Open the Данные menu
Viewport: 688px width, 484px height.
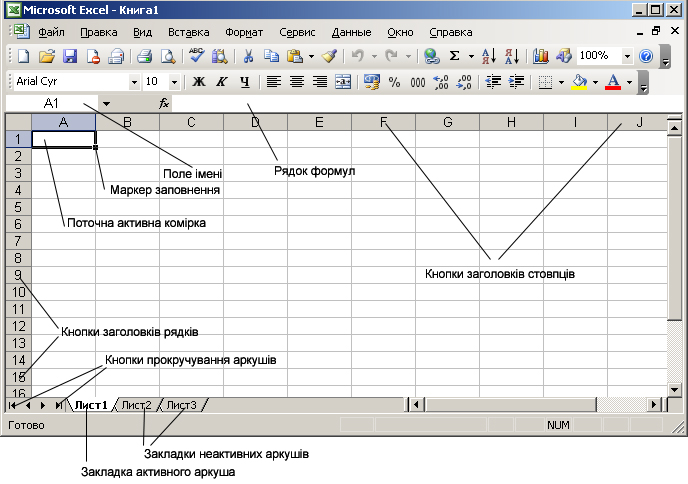(351, 32)
